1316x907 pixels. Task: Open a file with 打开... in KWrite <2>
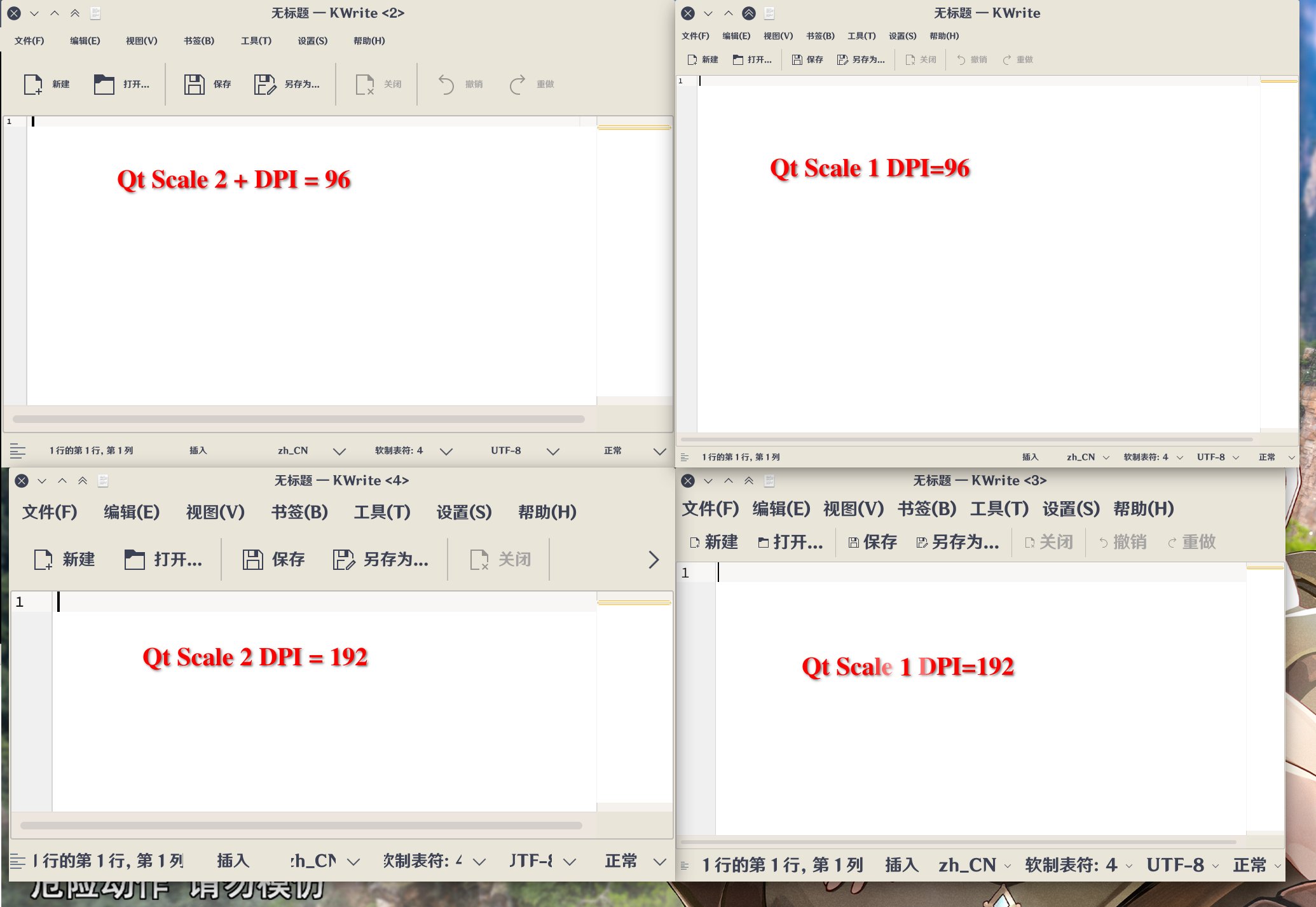click(121, 84)
